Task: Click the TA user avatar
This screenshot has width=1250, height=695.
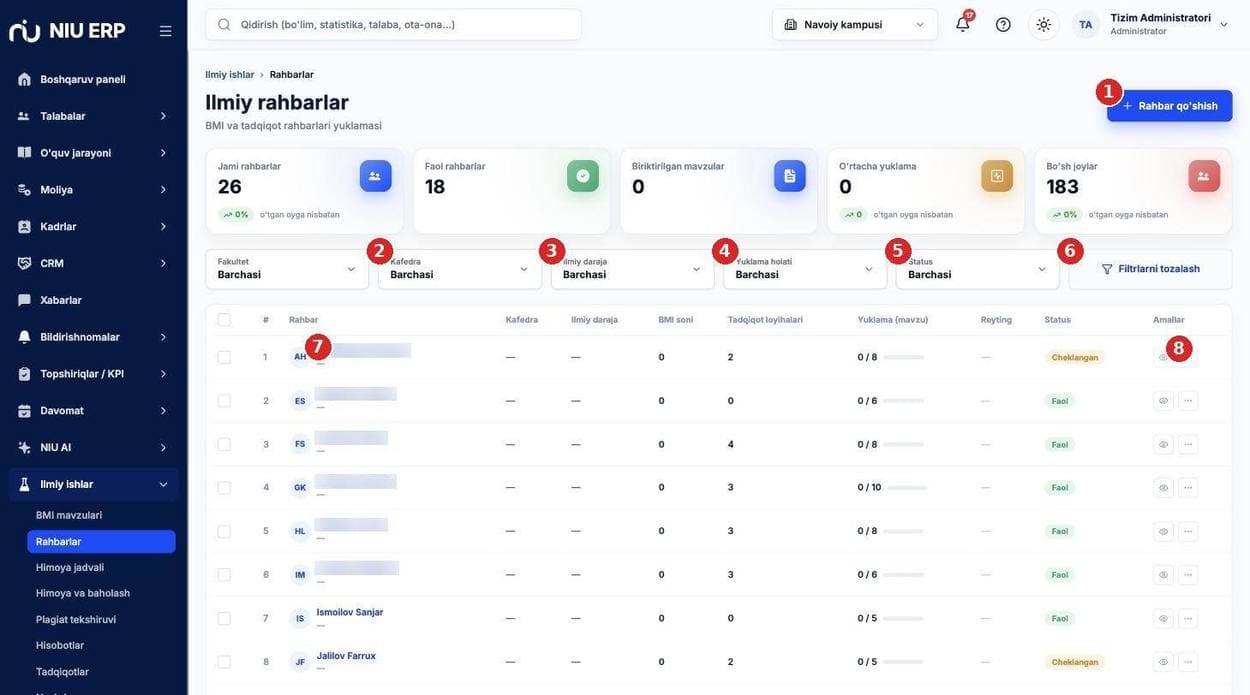Action: [1086, 24]
